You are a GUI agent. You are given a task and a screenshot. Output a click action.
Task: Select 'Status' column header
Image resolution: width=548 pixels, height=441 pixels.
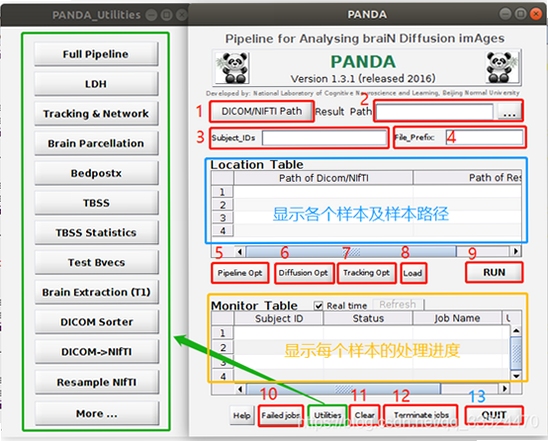click(x=368, y=318)
